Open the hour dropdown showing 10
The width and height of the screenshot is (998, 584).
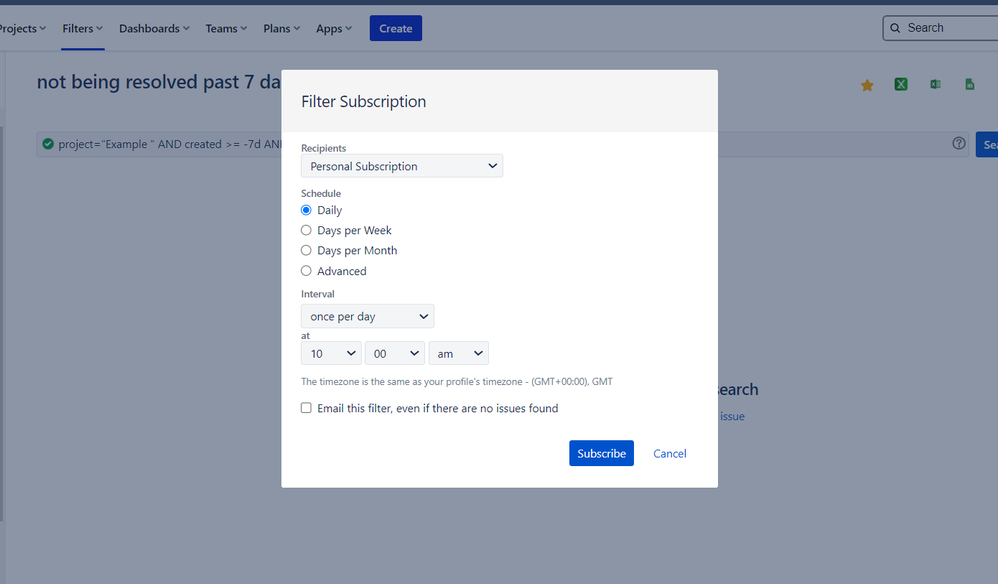click(331, 353)
